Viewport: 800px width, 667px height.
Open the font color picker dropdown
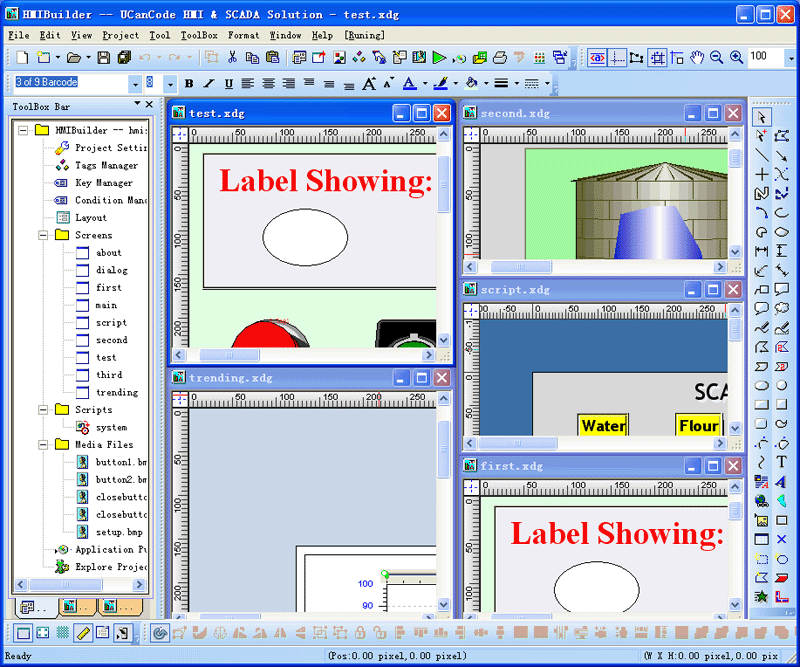(424, 84)
